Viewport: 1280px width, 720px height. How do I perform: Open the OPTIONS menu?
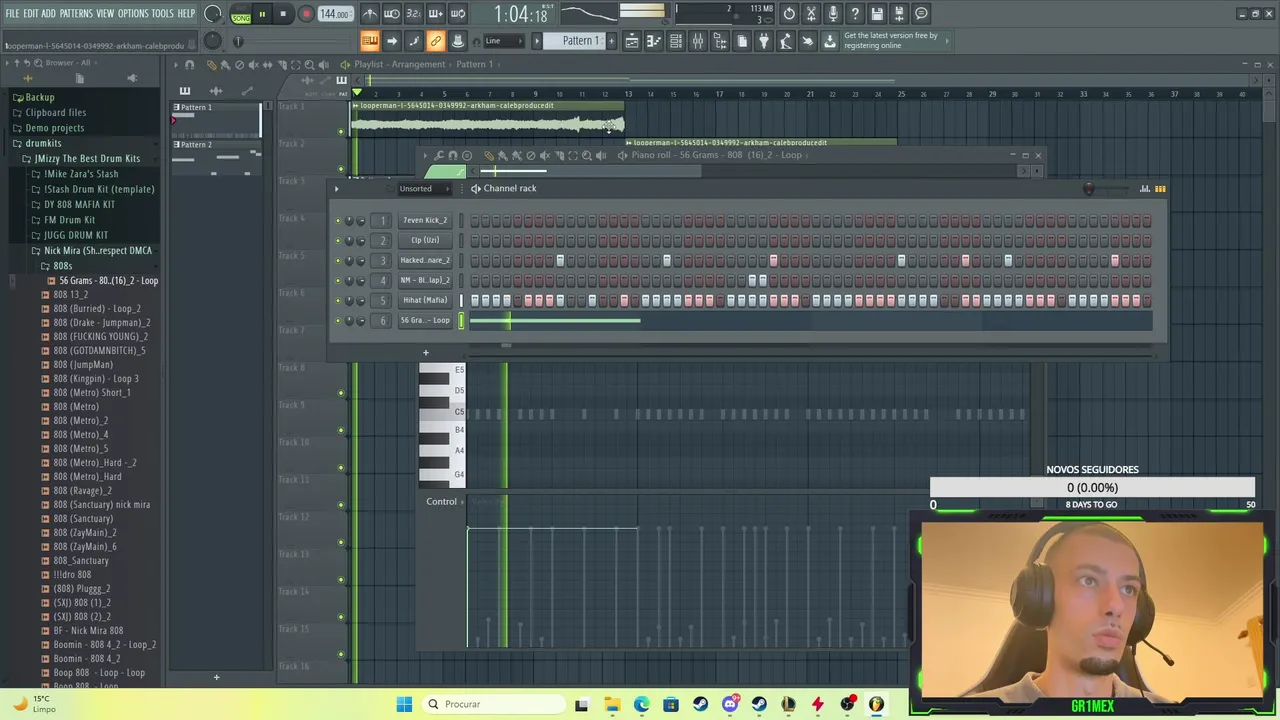(x=133, y=13)
